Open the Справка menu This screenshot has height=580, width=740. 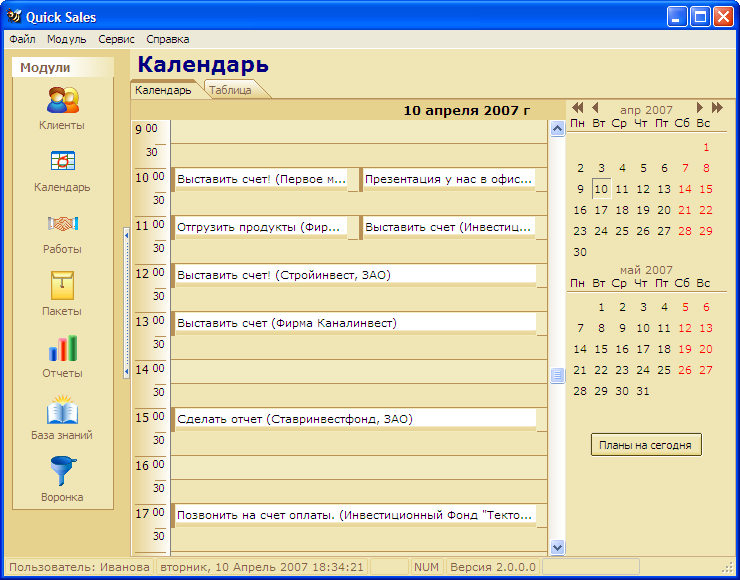pos(168,39)
